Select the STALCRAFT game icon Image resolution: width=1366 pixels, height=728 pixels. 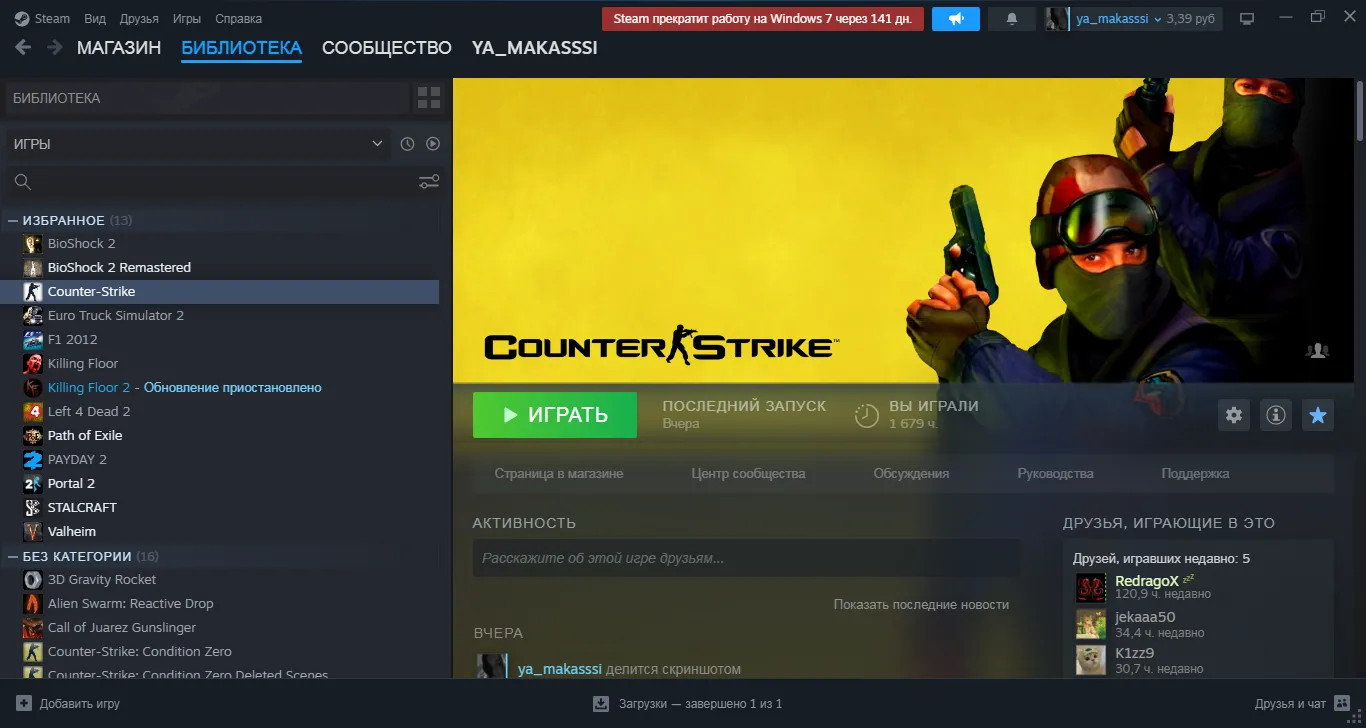point(33,507)
